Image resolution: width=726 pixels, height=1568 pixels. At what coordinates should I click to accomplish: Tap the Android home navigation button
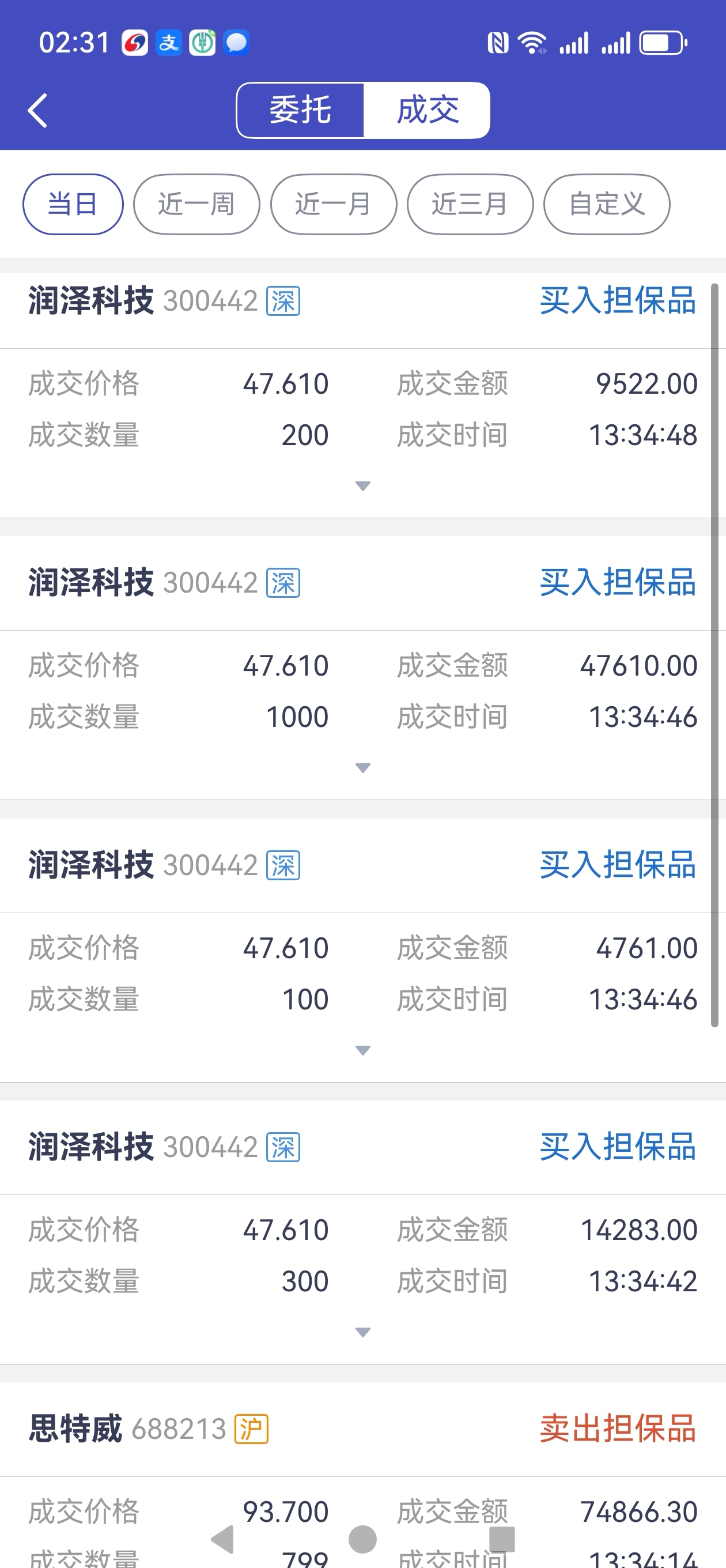(x=362, y=1539)
